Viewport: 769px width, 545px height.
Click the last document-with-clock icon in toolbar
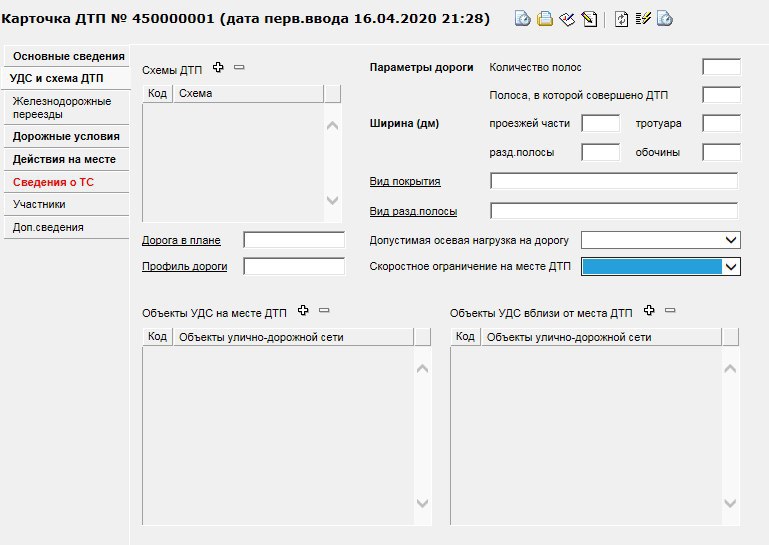(x=665, y=19)
